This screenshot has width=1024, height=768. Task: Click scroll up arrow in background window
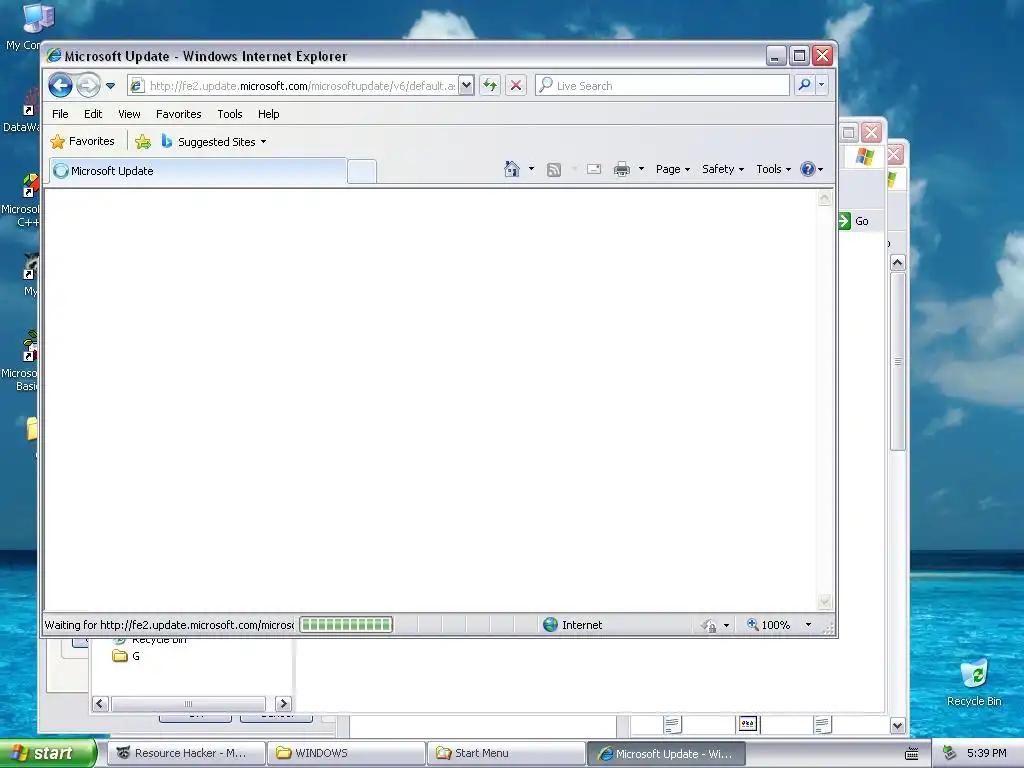point(897,263)
